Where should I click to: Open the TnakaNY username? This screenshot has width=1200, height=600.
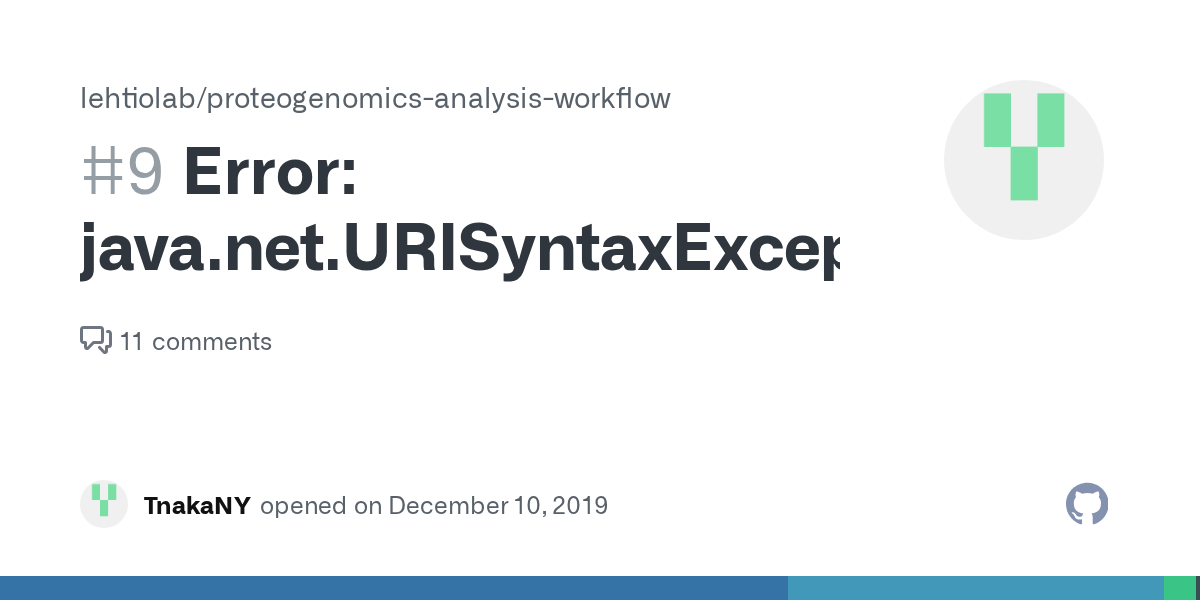[197, 506]
